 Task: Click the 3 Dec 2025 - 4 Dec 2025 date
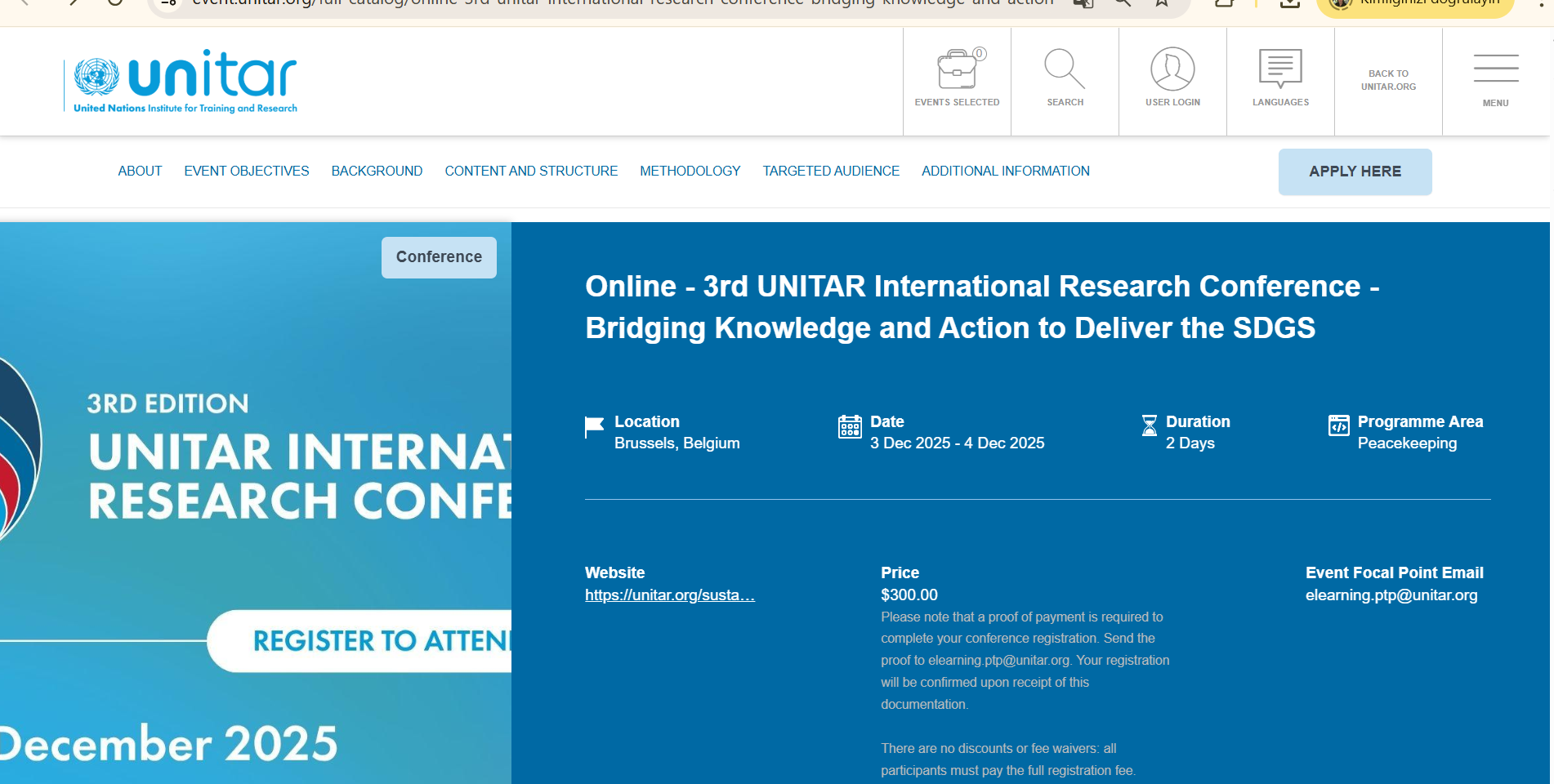pyautogui.click(x=958, y=443)
